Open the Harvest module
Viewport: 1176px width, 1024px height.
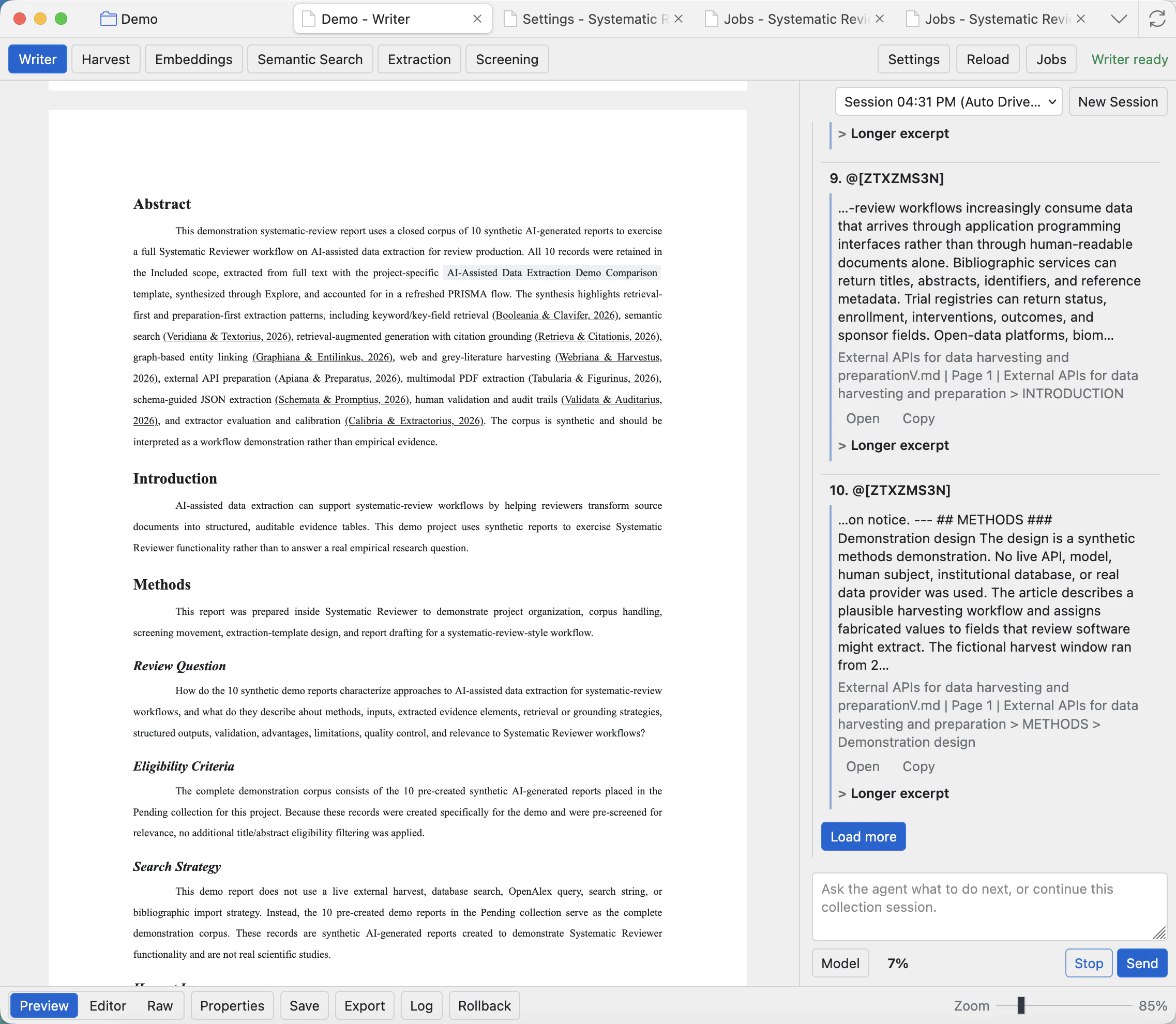click(105, 59)
